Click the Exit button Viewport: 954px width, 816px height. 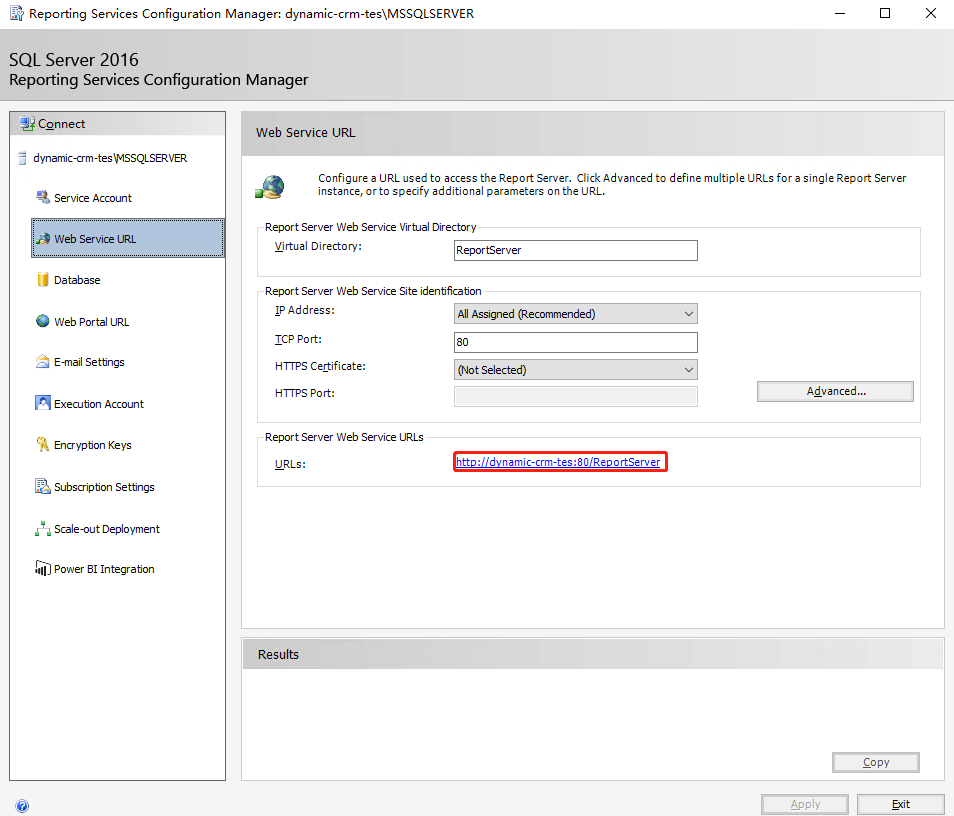pyautogui.click(x=900, y=804)
